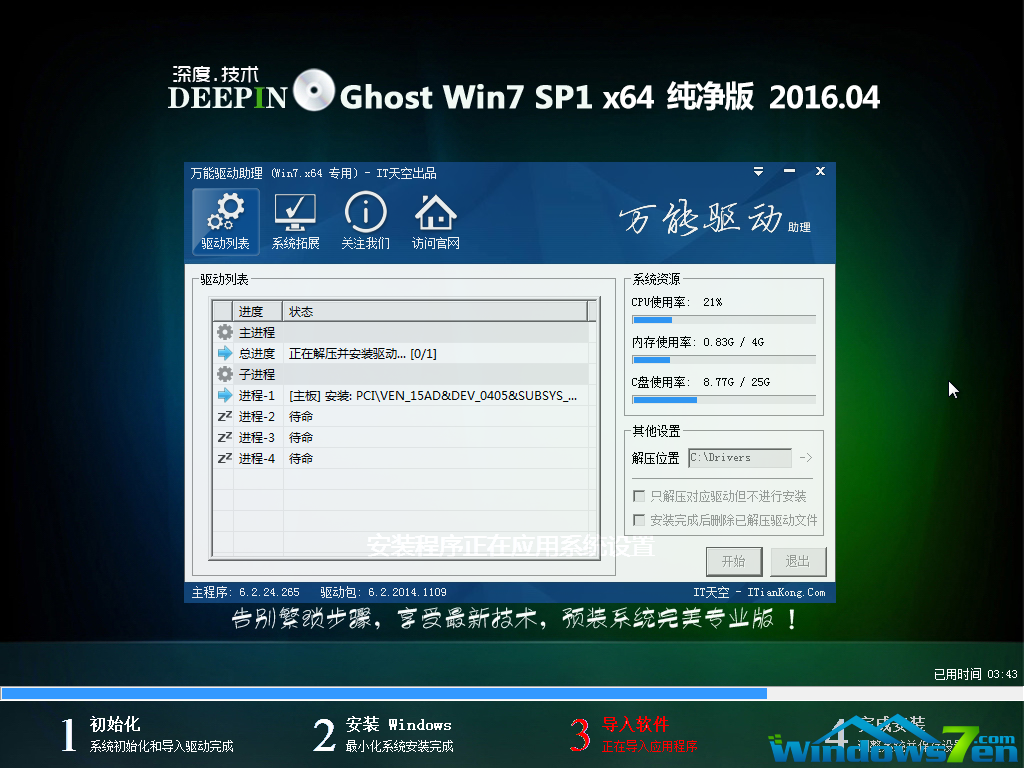1024x768 pixels.
Task: Click the 开始 button
Action: coord(733,562)
